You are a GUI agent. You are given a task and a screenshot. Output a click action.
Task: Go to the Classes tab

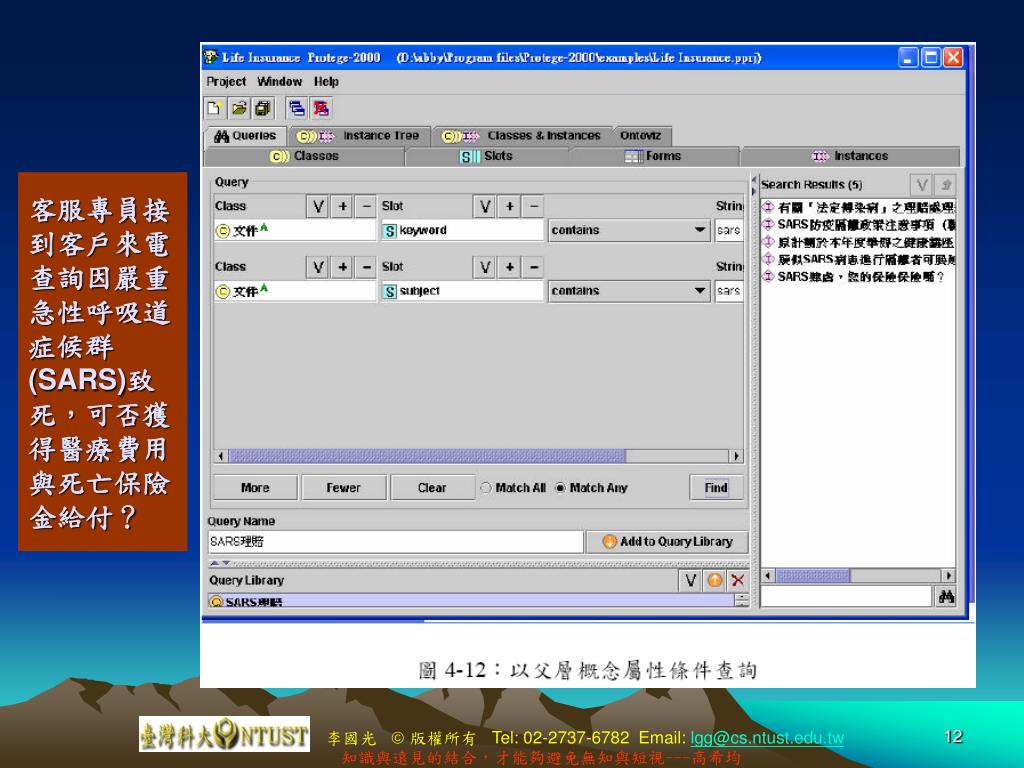304,156
